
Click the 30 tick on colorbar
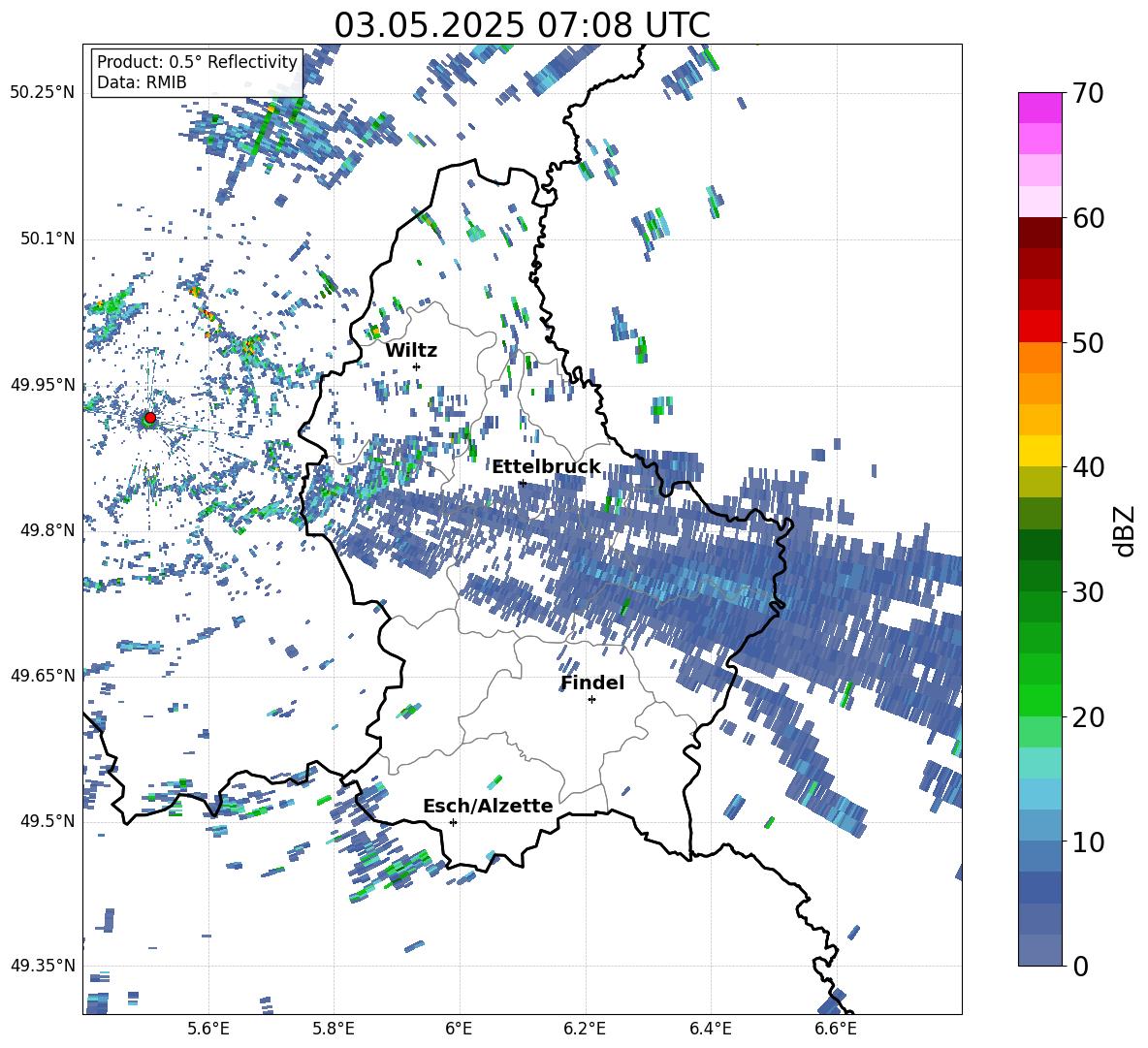1087,591
